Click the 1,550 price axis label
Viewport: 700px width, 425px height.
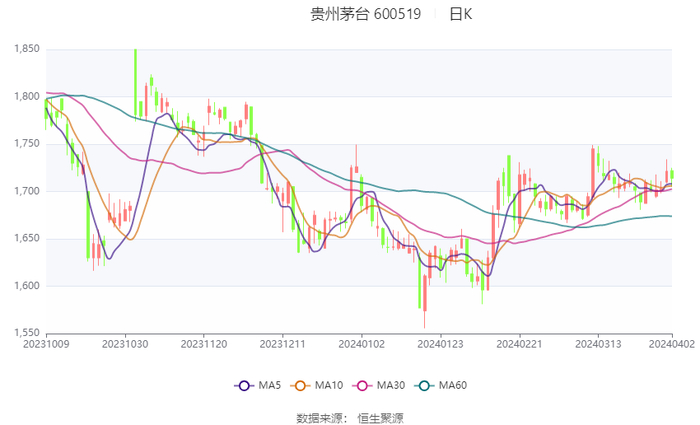coord(25,333)
